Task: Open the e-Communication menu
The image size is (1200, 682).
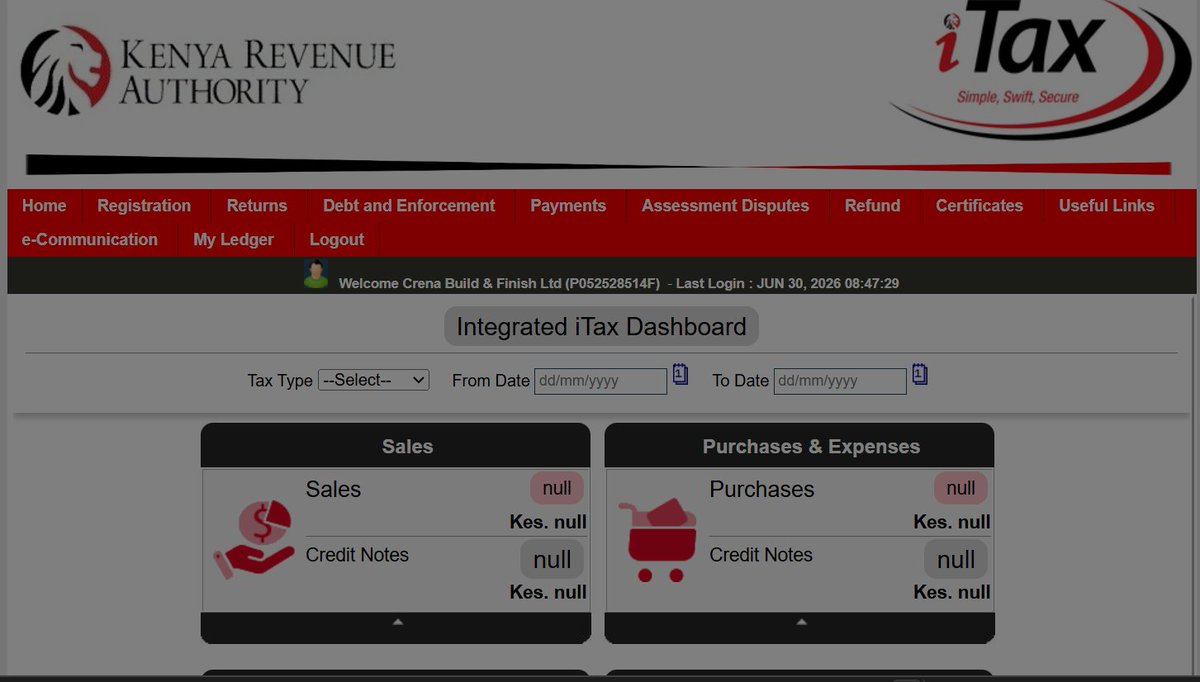Action: (x=90, y=240)
